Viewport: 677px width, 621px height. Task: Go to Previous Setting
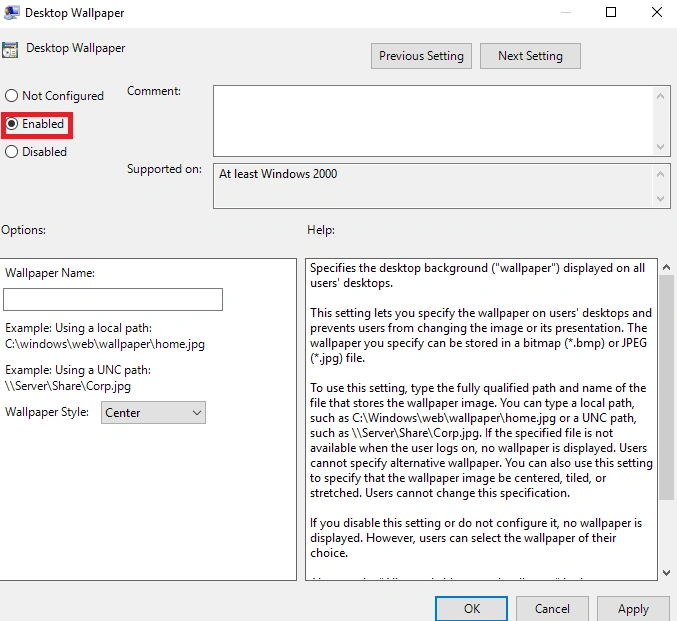click(x=421, y=56)
